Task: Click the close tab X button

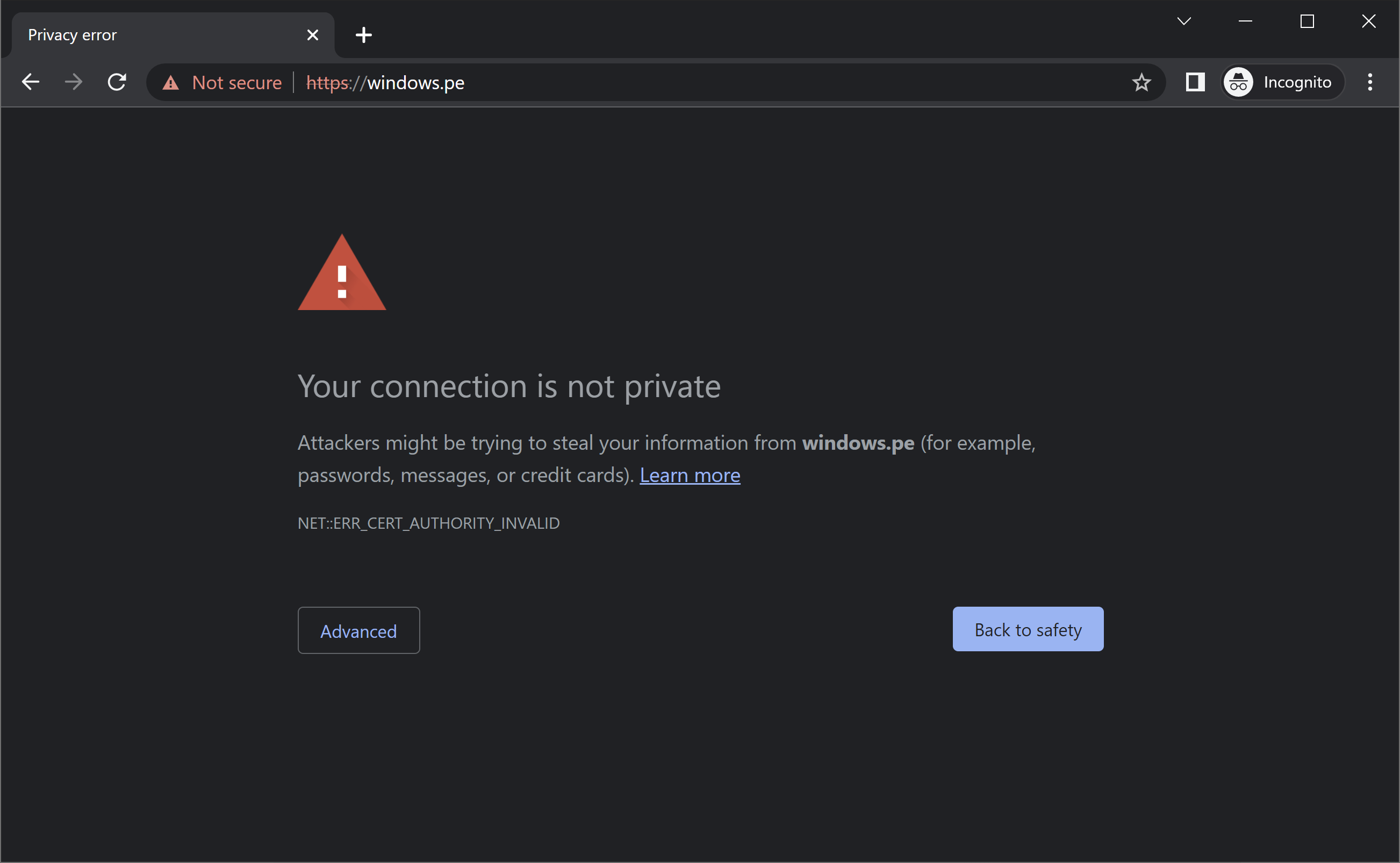Action: 312,34
